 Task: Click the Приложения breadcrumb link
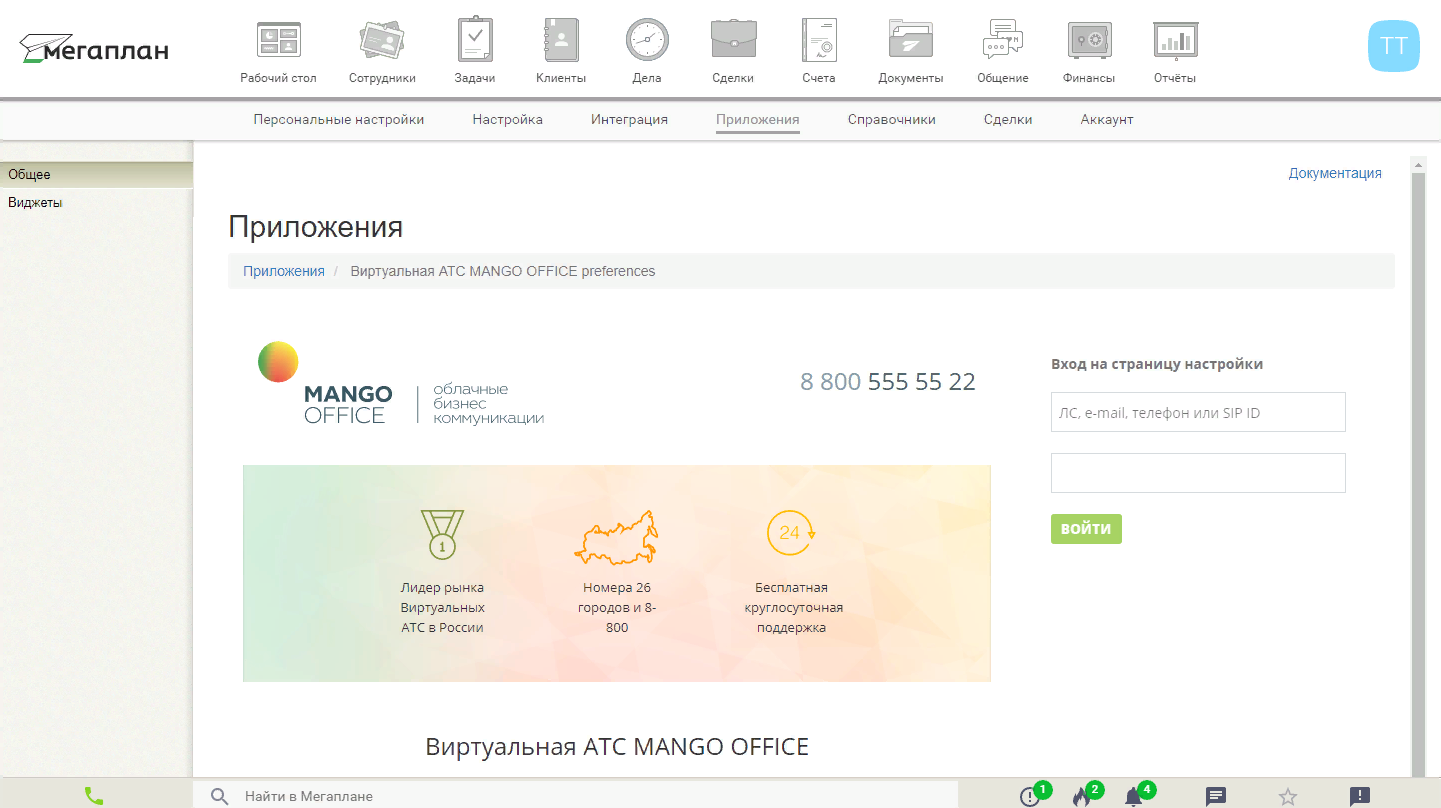point(284,271)
